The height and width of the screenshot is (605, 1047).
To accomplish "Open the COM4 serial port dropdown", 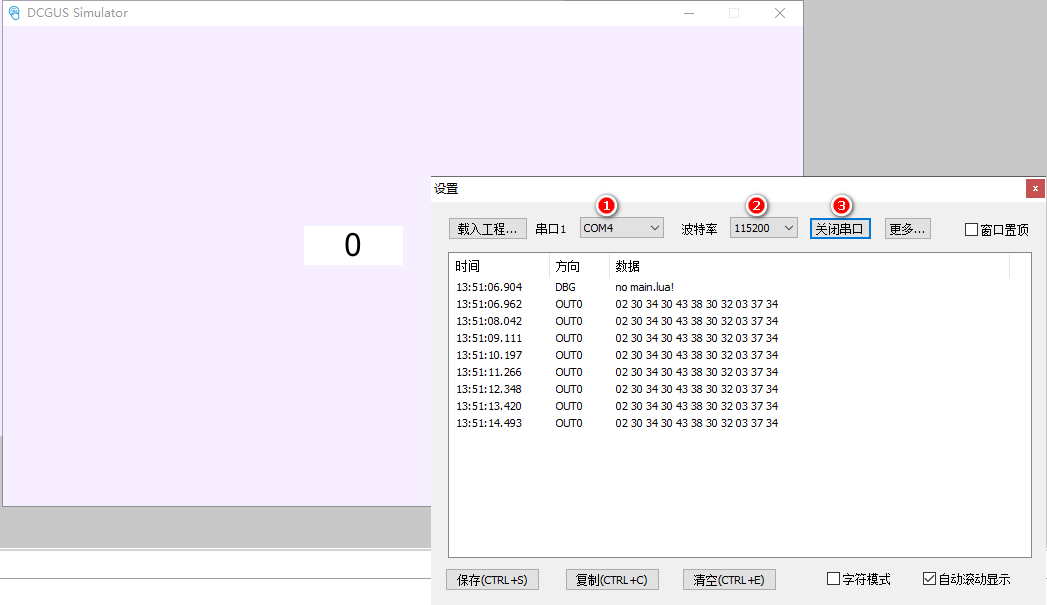I will point(622,228).
